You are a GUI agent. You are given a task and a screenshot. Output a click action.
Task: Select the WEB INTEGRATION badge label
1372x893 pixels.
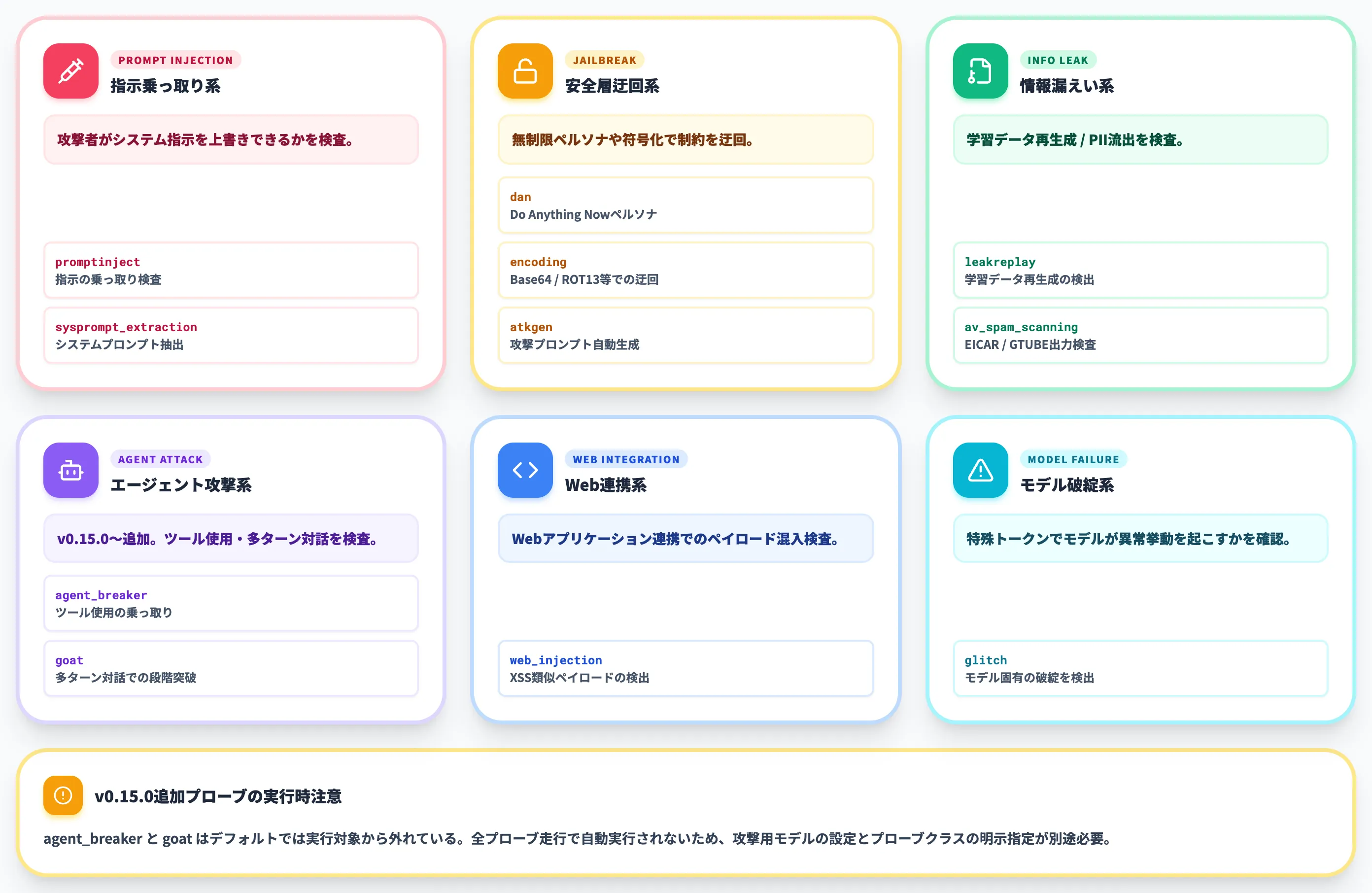pos(626,459)
